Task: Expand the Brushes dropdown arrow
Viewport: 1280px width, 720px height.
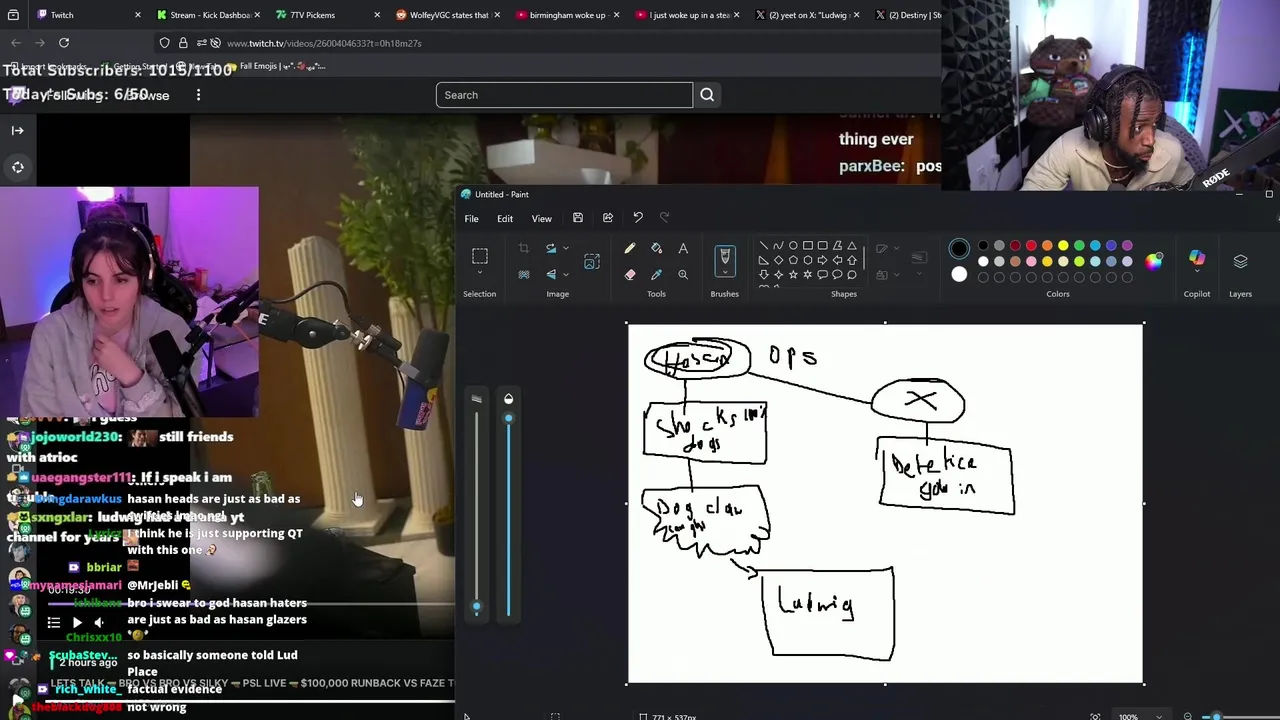Action: 725,272
